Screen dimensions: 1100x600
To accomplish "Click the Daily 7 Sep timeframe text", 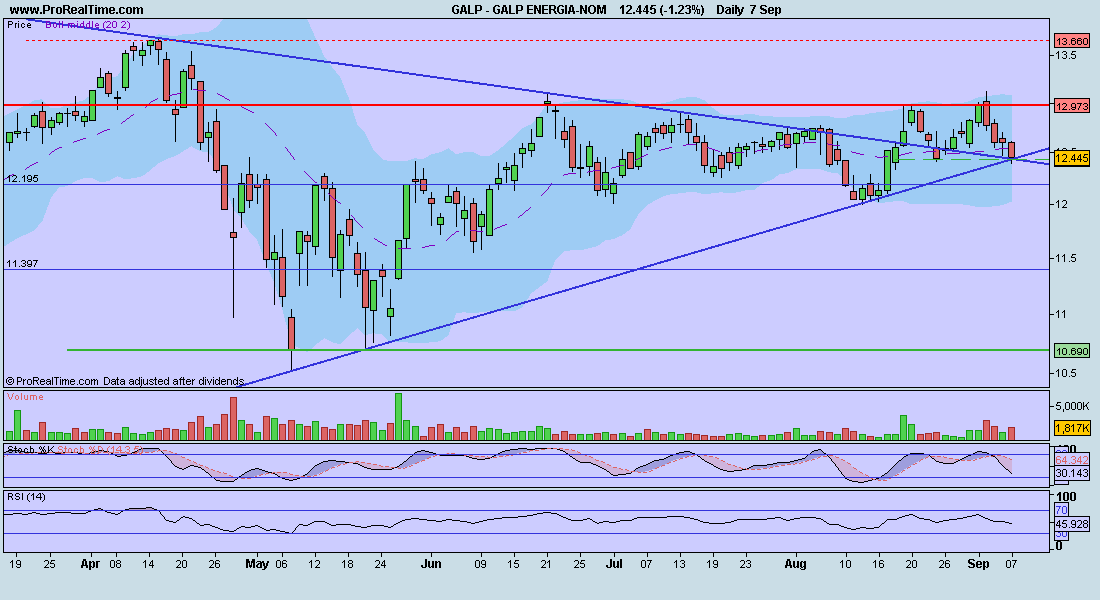I will (x=749, y=10).
